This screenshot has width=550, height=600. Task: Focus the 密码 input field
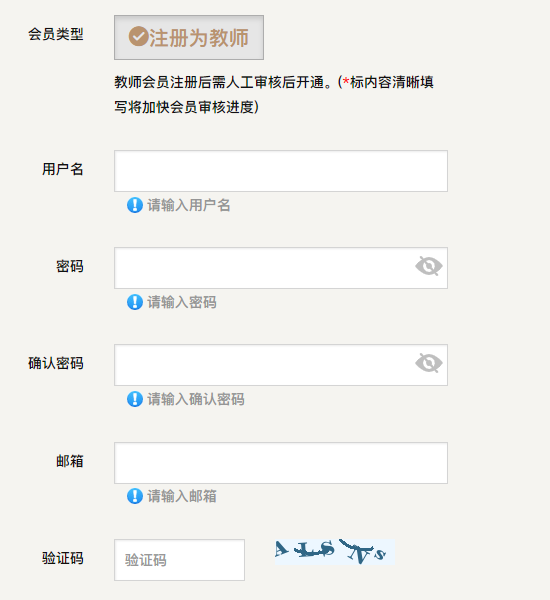click(x=281, y=268)
